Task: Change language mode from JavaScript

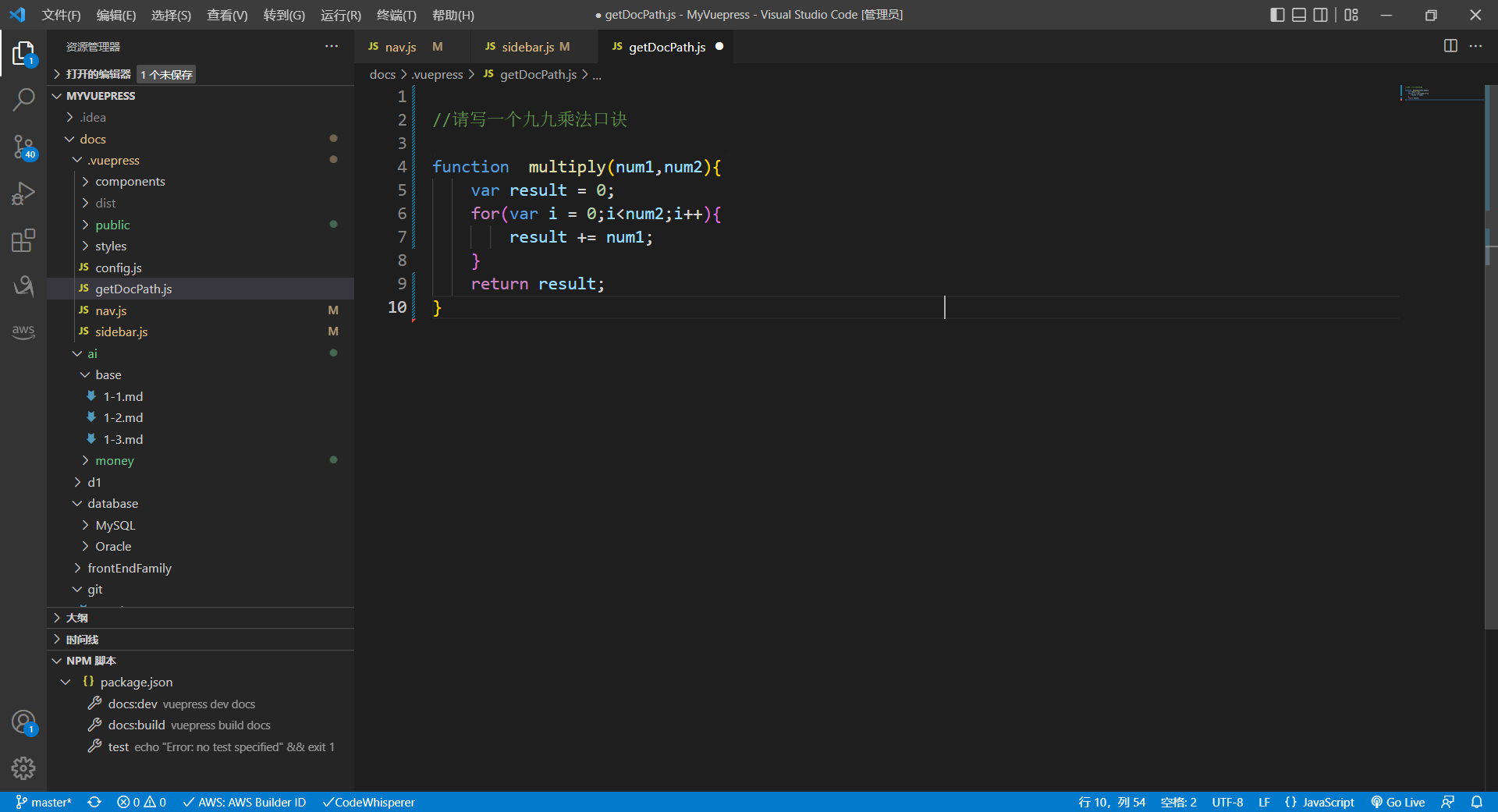Action: point(1328,802)
